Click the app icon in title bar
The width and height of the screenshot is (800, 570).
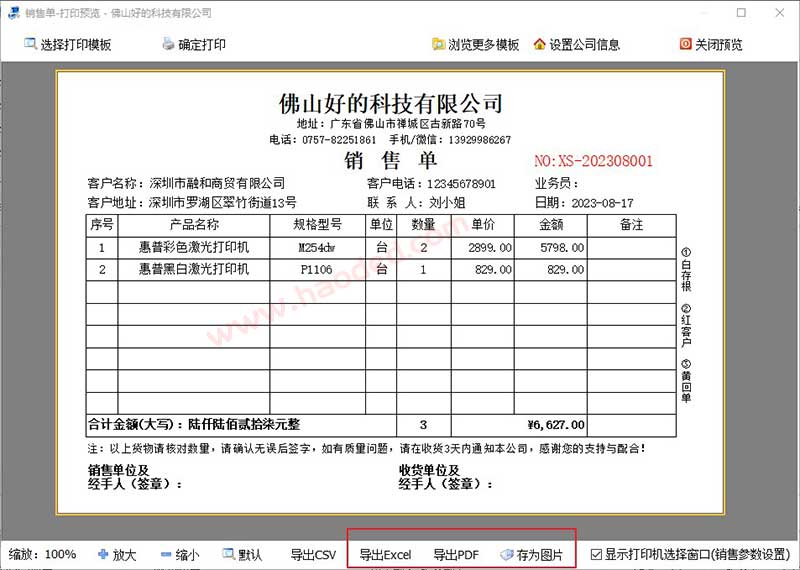tap(14, 13)
